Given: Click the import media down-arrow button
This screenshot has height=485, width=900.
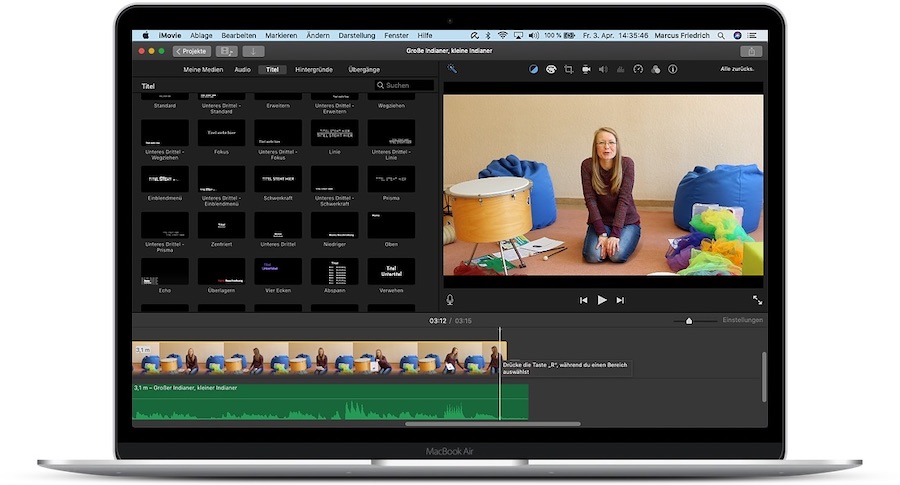Looking at the screenshot, I should tap(253, 51).
